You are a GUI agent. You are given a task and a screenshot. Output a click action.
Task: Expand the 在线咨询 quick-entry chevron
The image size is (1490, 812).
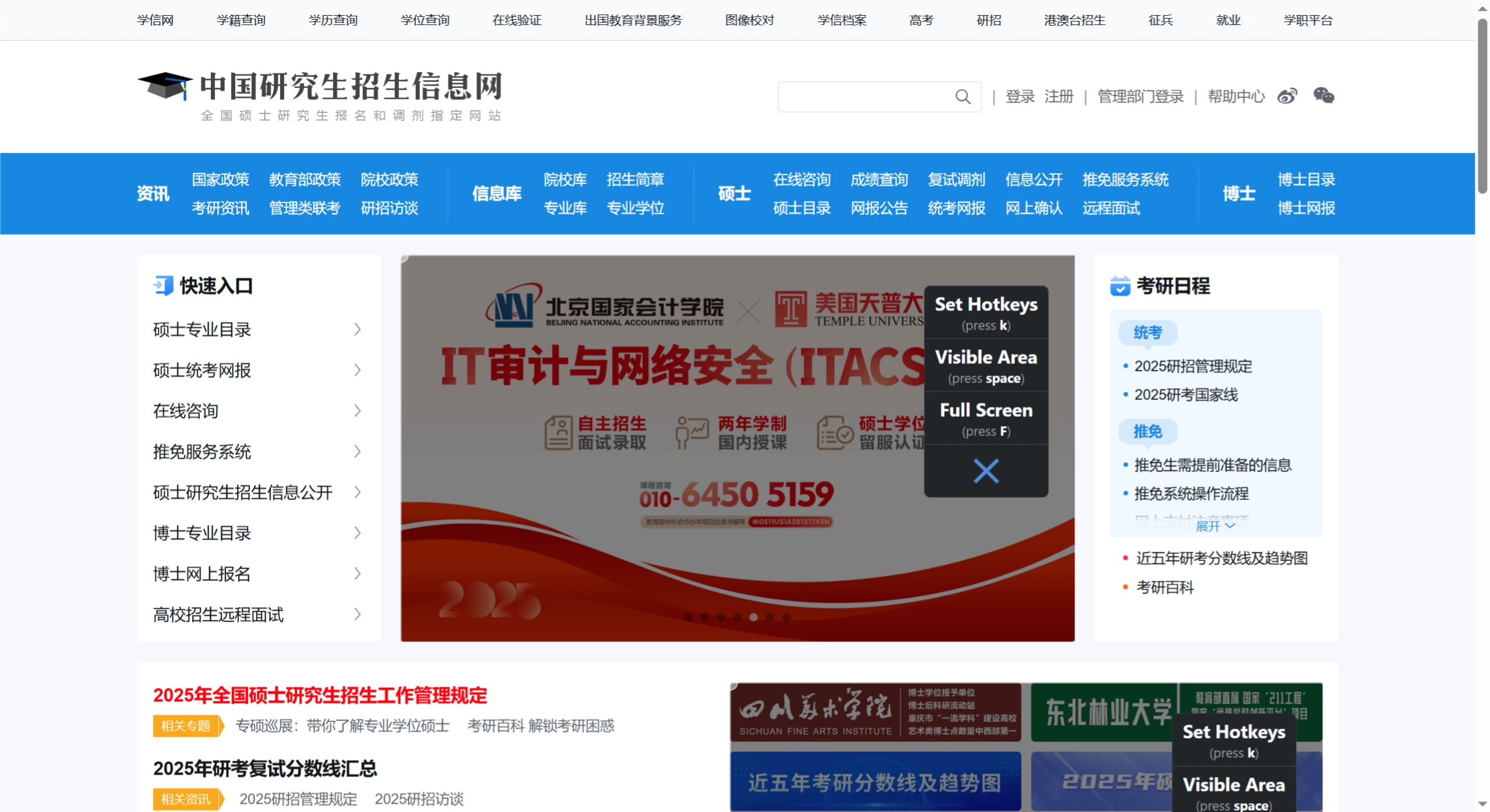(358, 411)
